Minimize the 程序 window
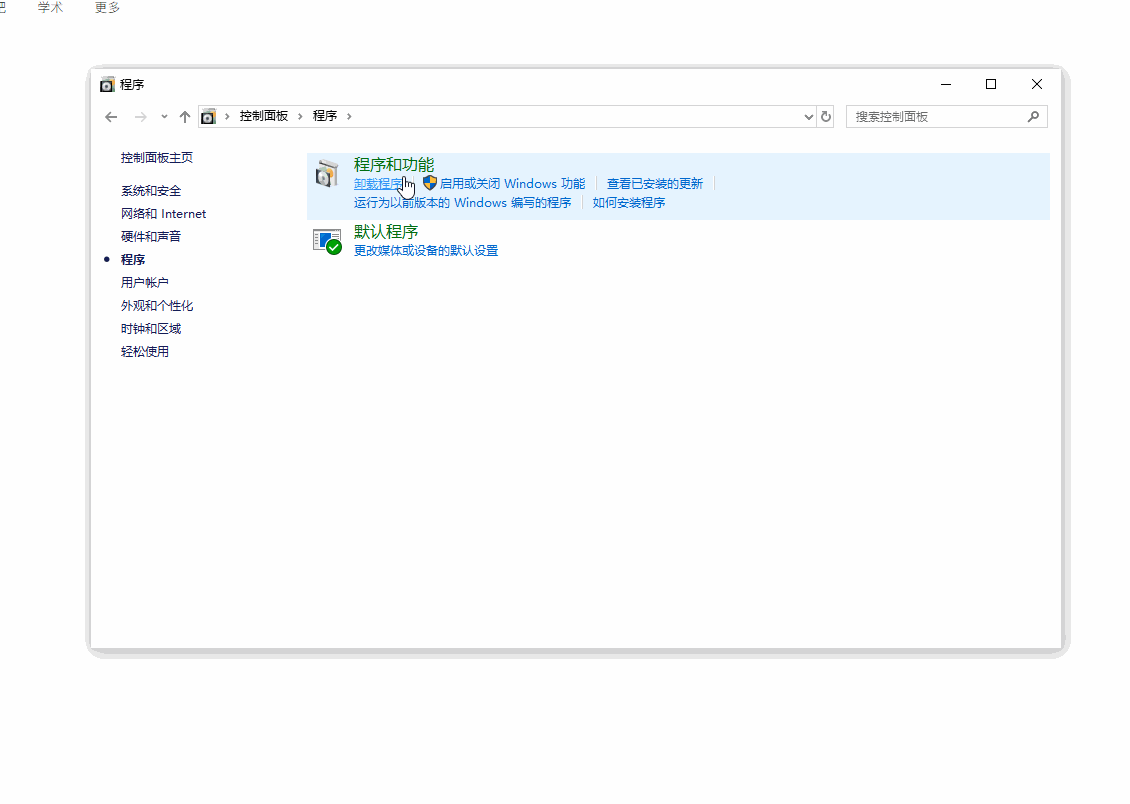This screenshot has height=804, width=1130. tap(946, 84)
